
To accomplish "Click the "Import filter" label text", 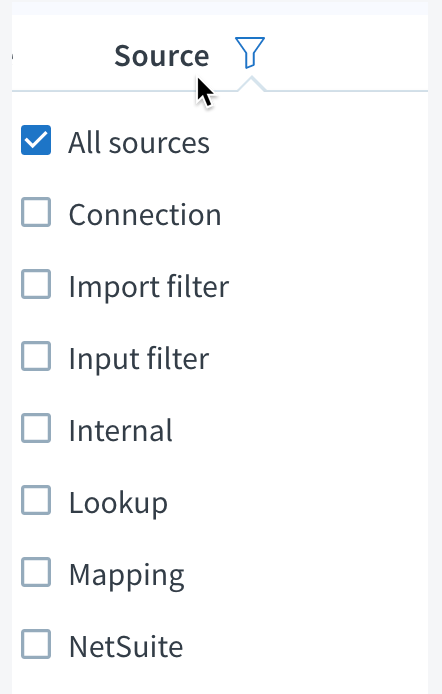I will (x=149, y=287).
